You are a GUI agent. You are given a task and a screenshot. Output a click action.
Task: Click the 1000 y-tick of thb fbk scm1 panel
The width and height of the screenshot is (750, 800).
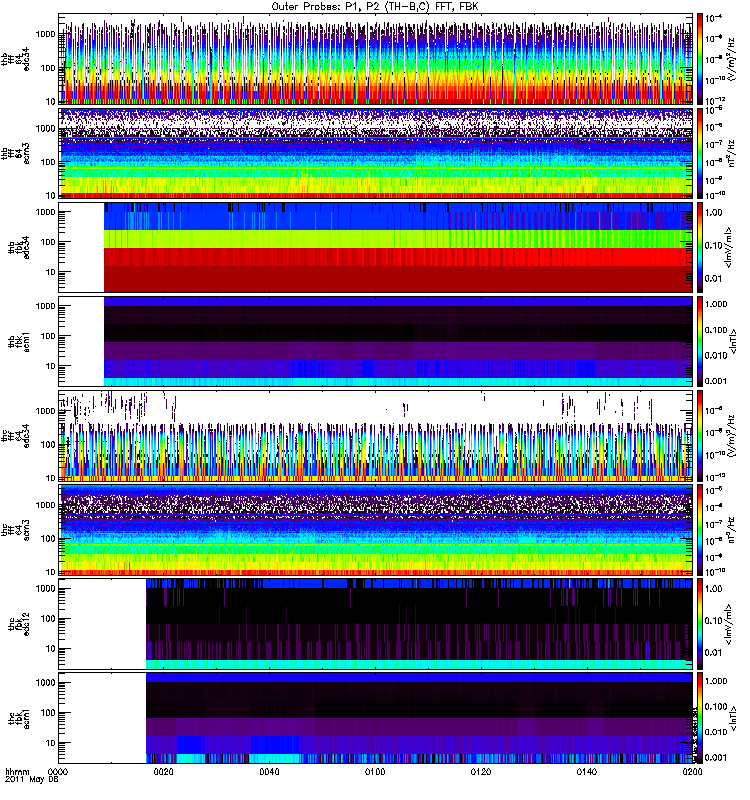pos(45,306)
